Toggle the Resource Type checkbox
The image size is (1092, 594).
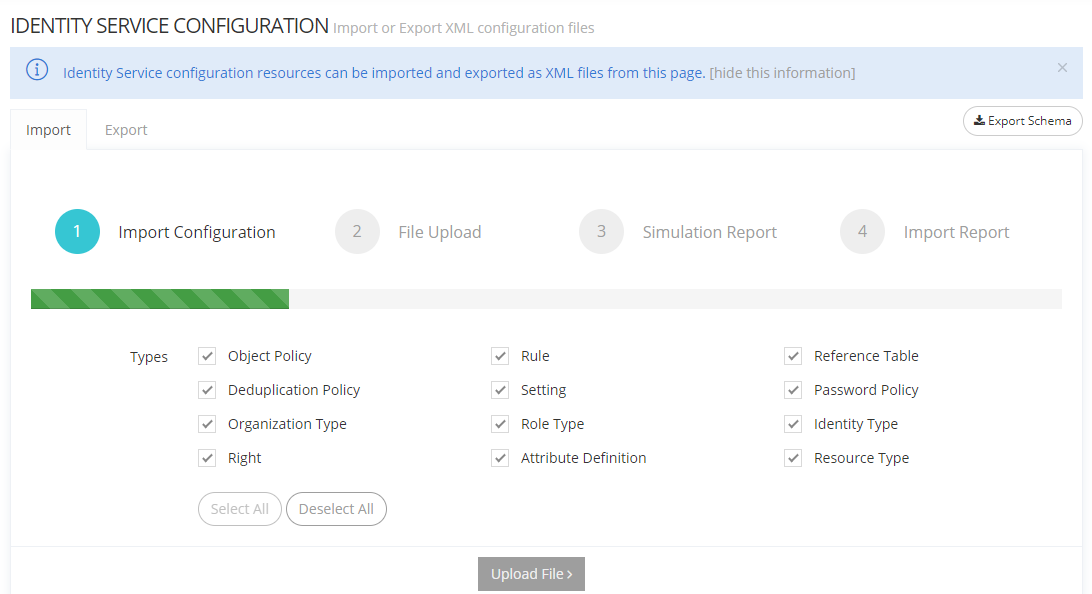pos(793,458)
